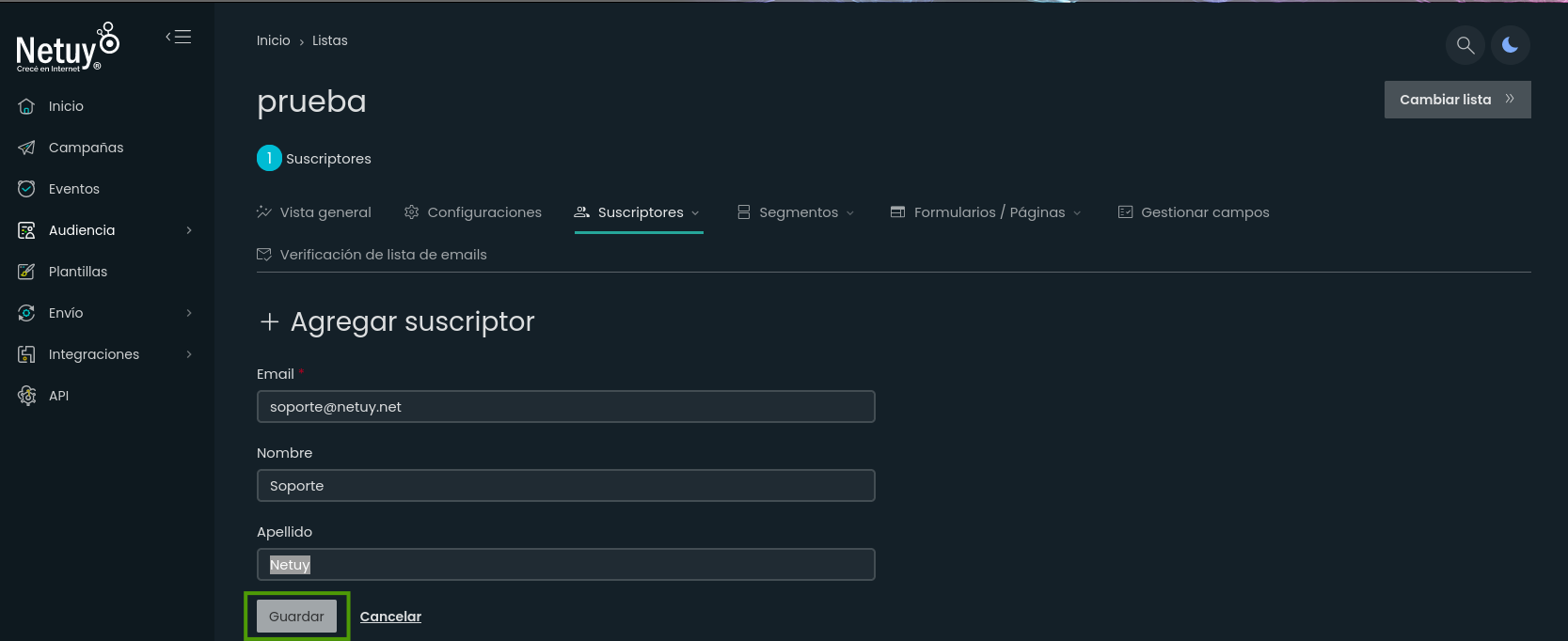Open Inicio from the sidebar menu

coord(66,106)
